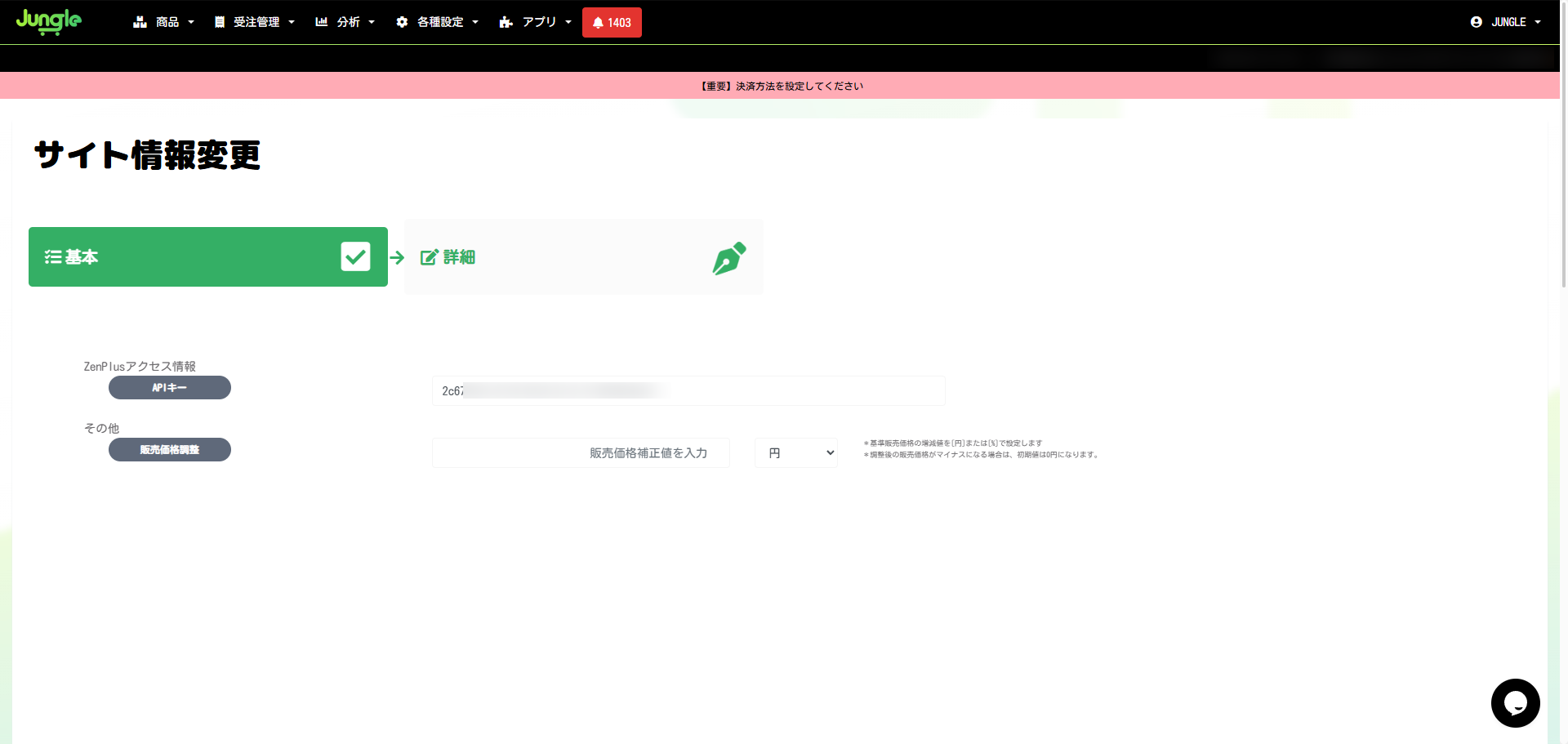This screenshot has width=1568, height=744.
Task: Click the API key input field
Action: coord(688,391)
